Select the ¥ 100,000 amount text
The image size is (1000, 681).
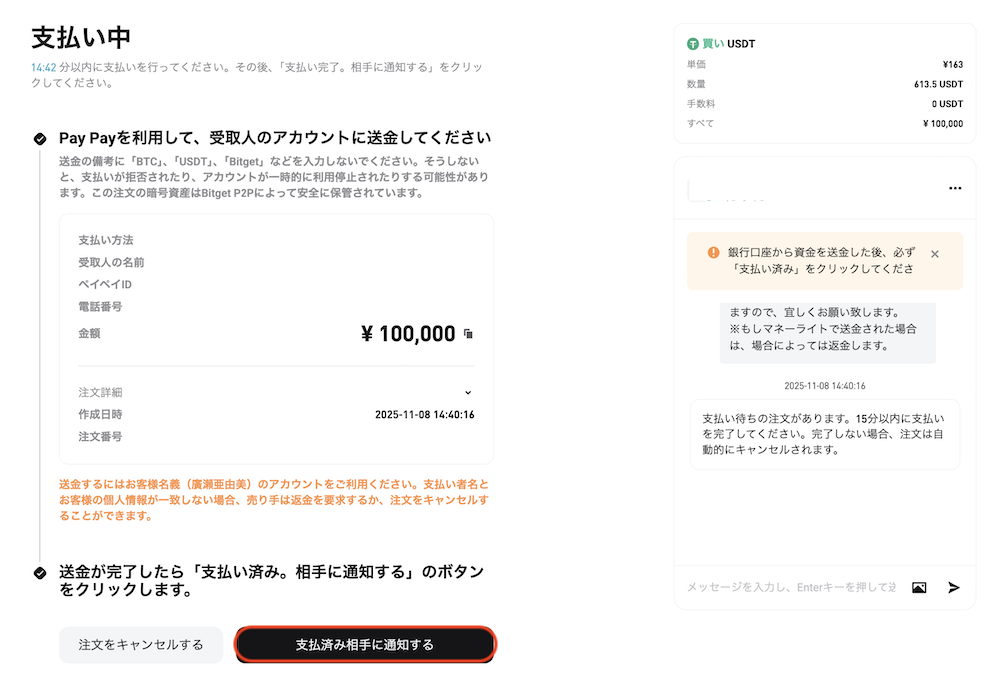point(408,334)
